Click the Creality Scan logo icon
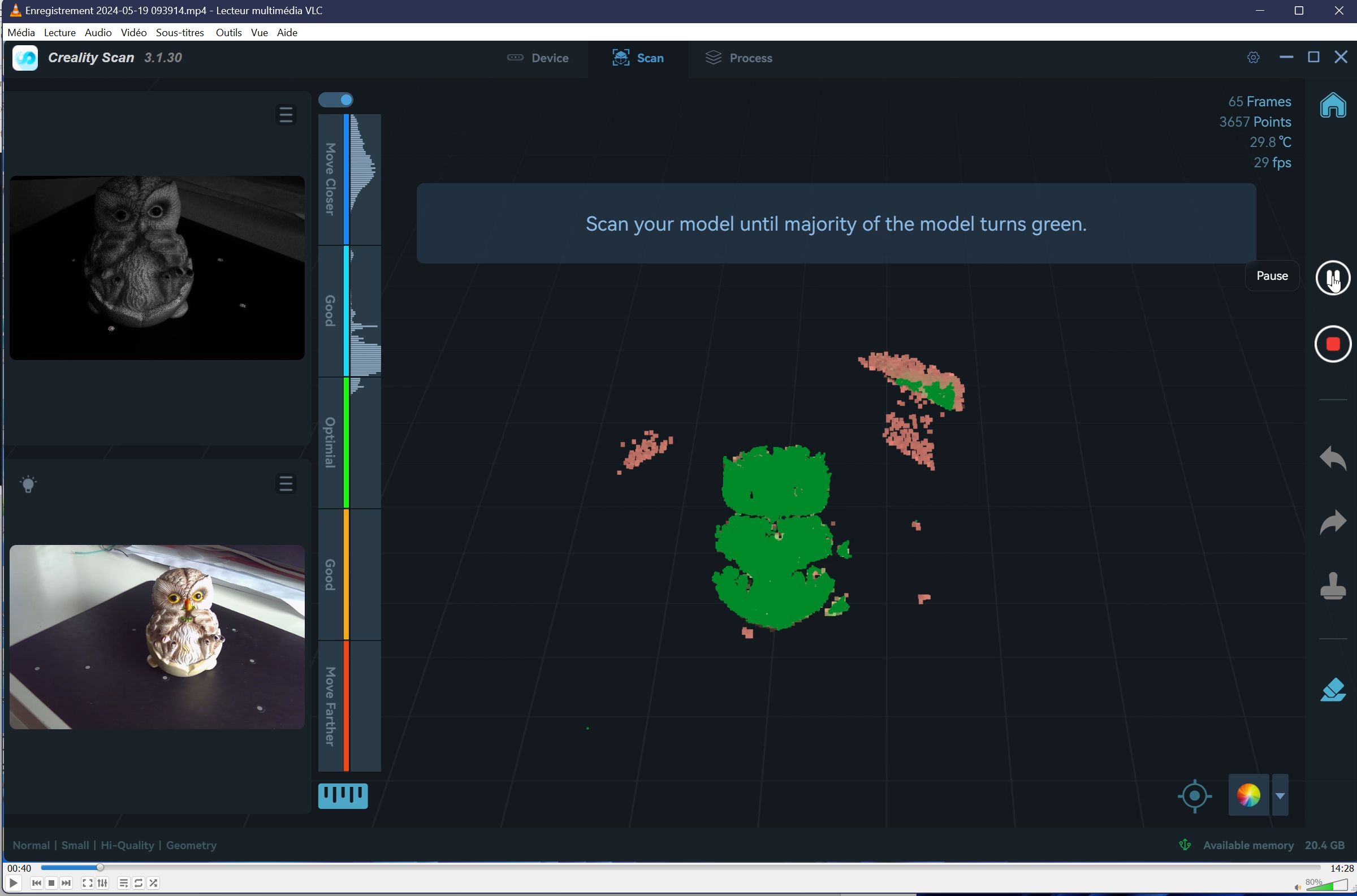This screenshot has width=1357, height=896. click(x=25, y=58)
